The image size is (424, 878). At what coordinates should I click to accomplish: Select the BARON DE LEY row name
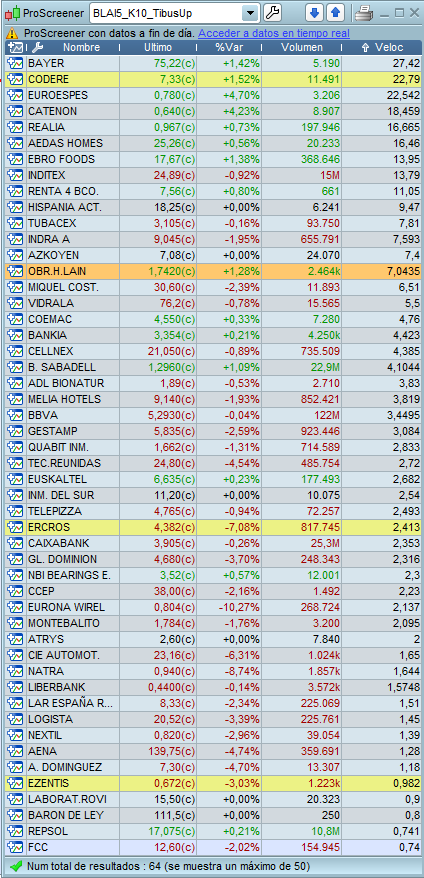point(66,815)
